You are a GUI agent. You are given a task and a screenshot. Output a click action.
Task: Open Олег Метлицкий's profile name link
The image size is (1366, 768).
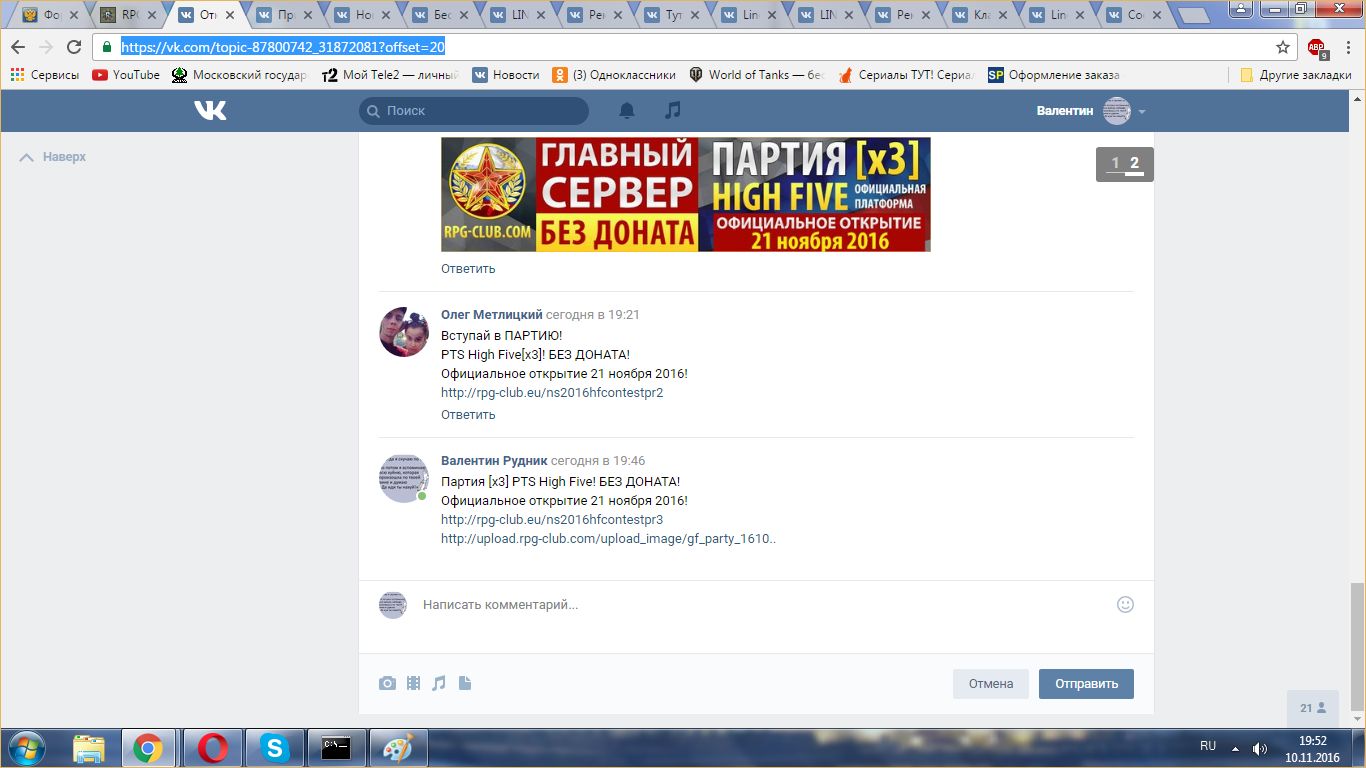point(491,314)
